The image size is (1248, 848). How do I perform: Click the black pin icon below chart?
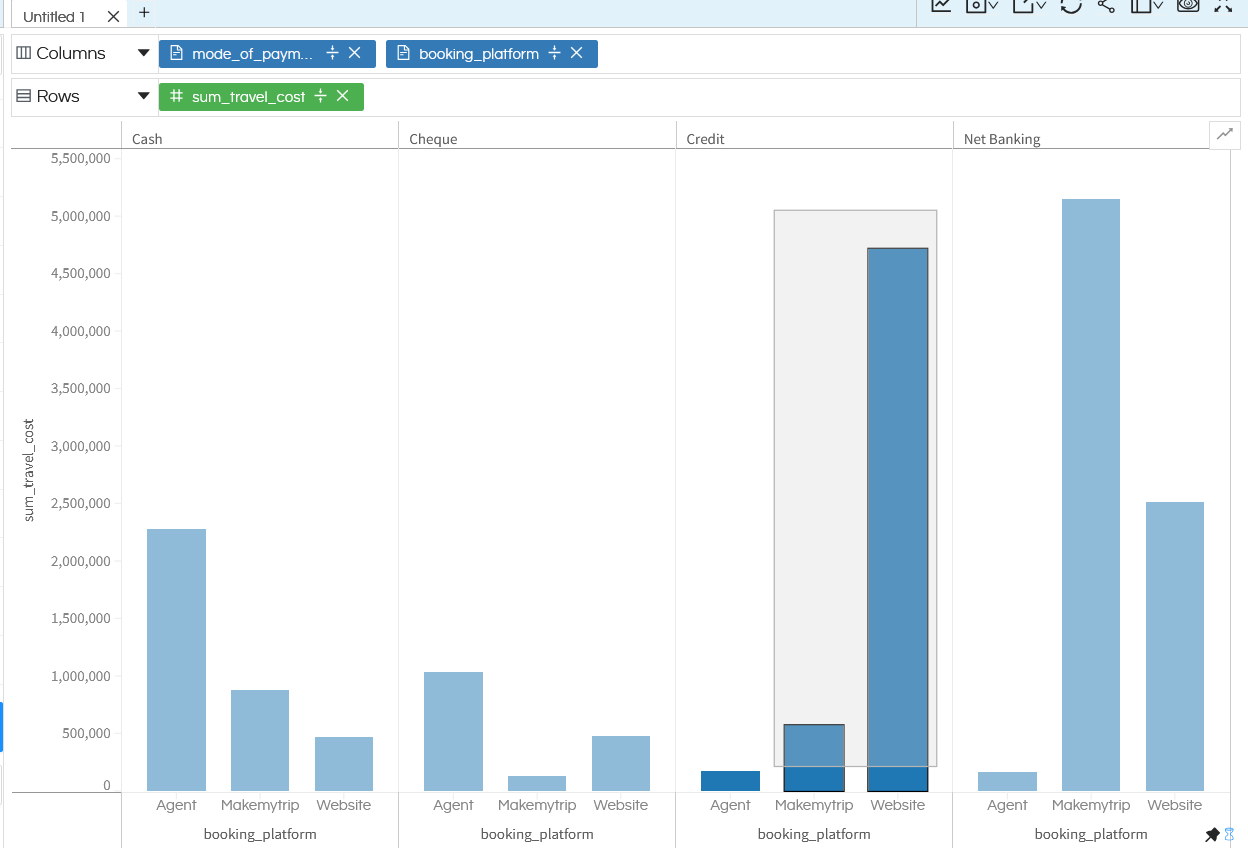[1212, 834]
